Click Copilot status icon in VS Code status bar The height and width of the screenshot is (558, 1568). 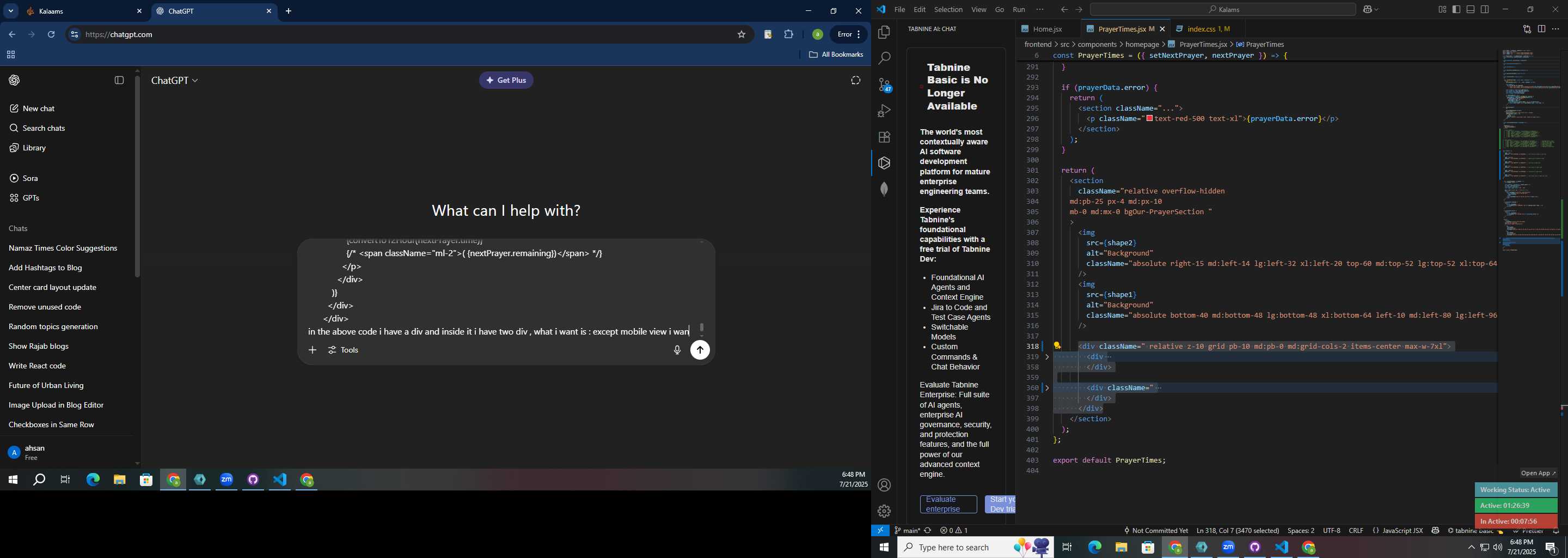1435,531
